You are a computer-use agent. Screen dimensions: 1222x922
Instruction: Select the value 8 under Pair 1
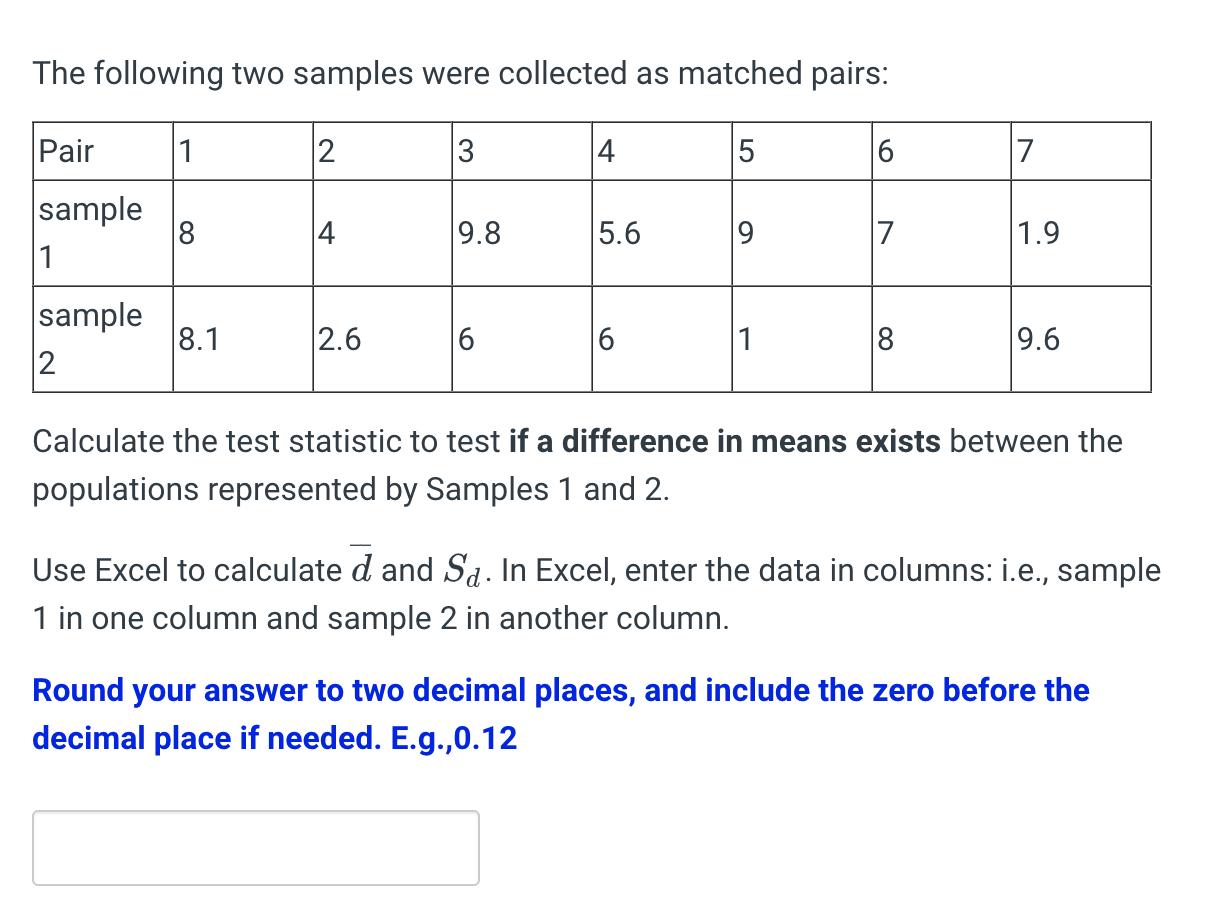[x=186, y=233]
